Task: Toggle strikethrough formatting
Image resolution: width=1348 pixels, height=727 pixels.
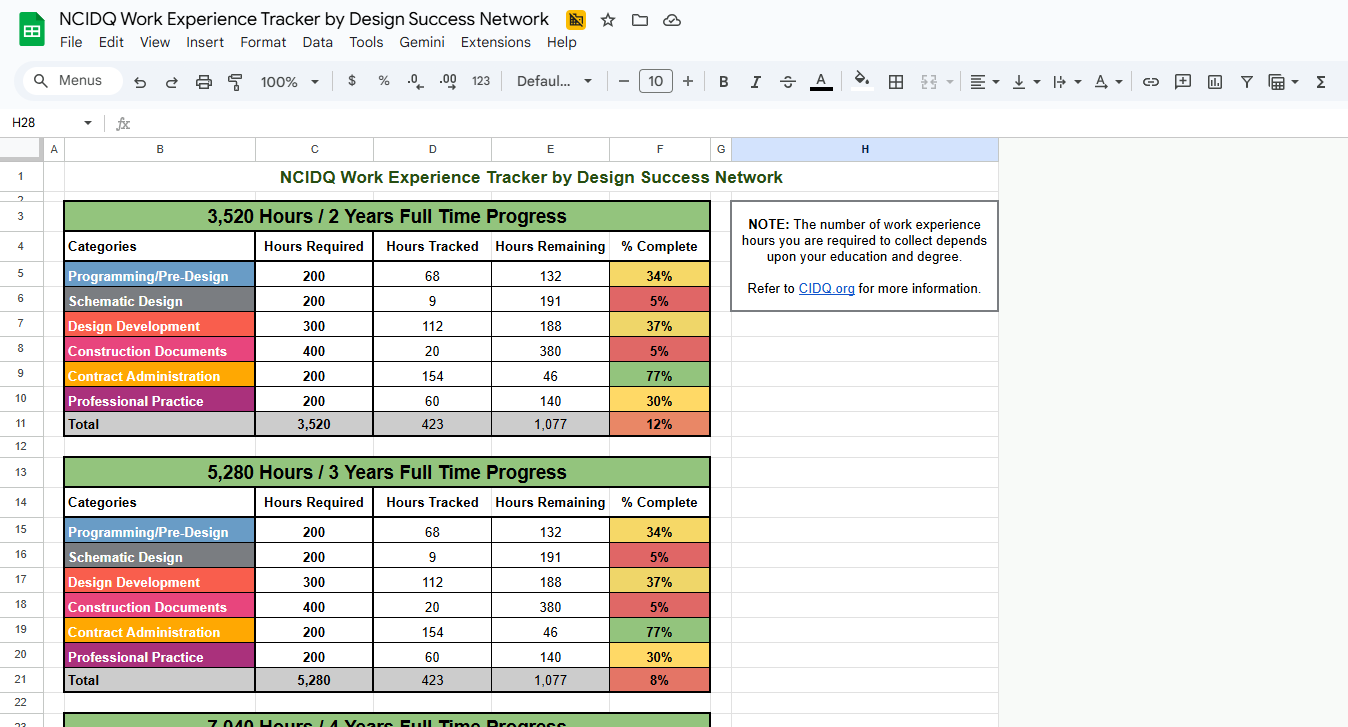Action: (x=788, y=82)
